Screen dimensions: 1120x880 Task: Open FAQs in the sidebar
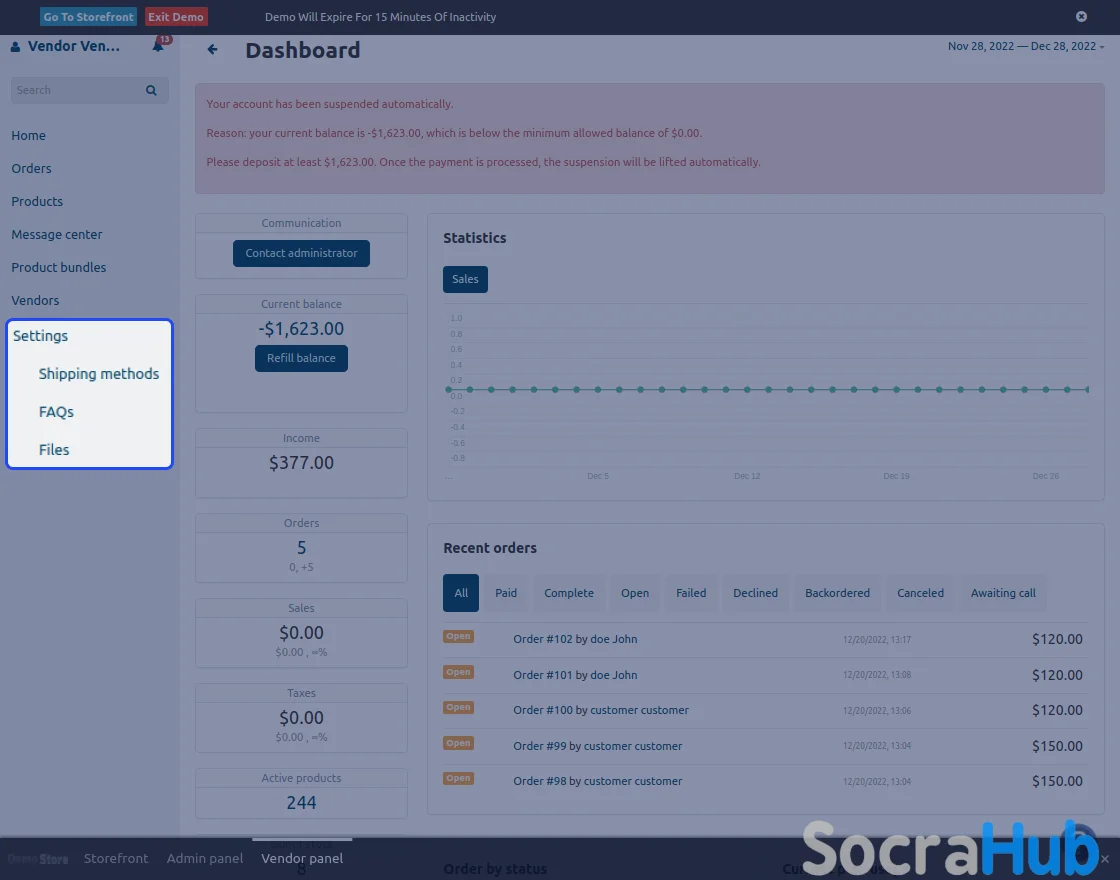pyautogui.click(x=56, y=412)
